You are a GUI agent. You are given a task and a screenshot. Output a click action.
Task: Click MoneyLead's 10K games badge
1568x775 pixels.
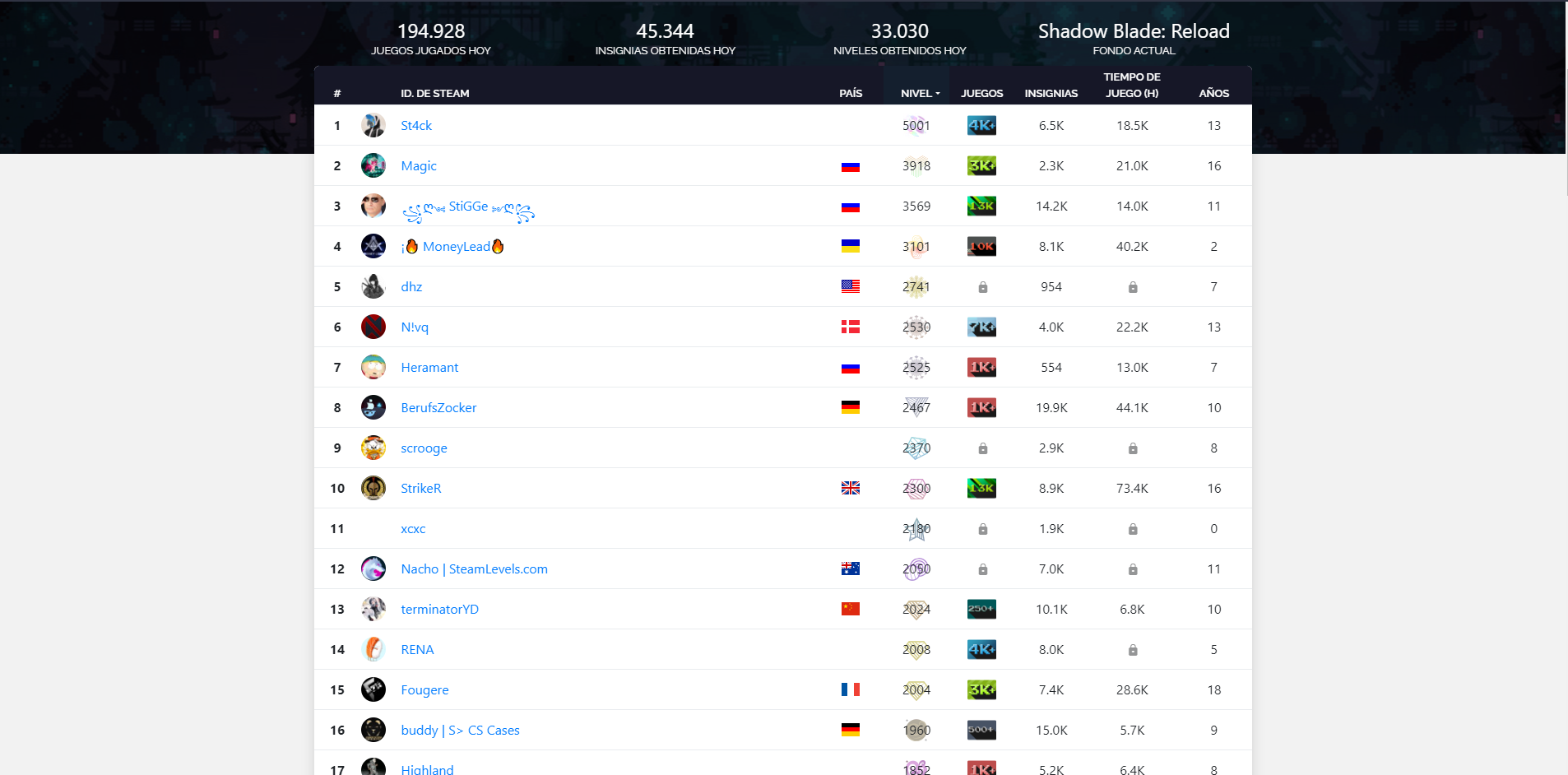[981, 247]
